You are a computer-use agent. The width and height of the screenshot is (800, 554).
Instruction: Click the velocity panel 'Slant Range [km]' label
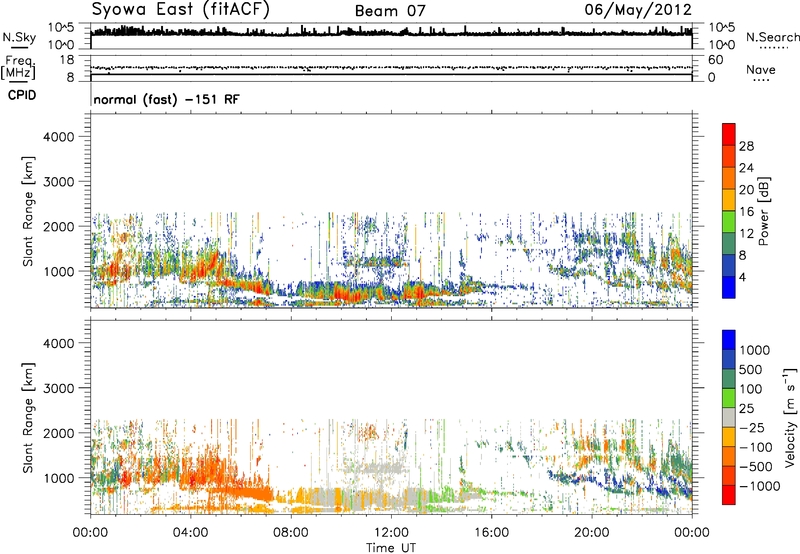28,418
